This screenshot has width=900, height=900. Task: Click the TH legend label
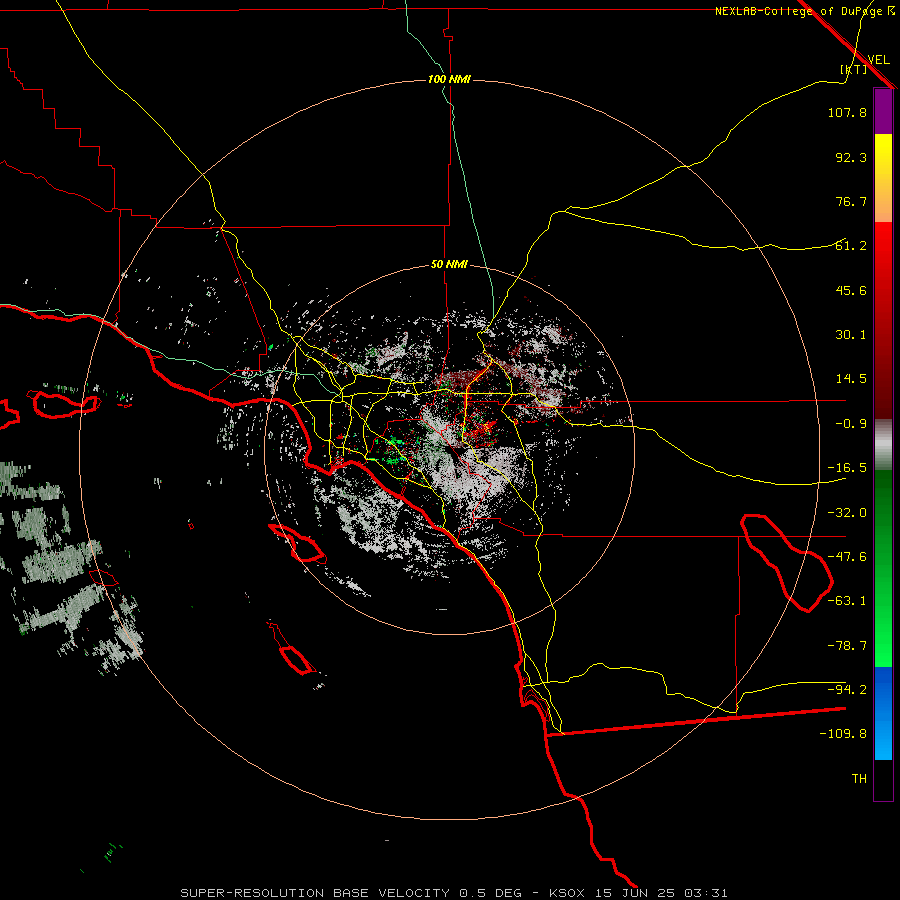[859, 779]
